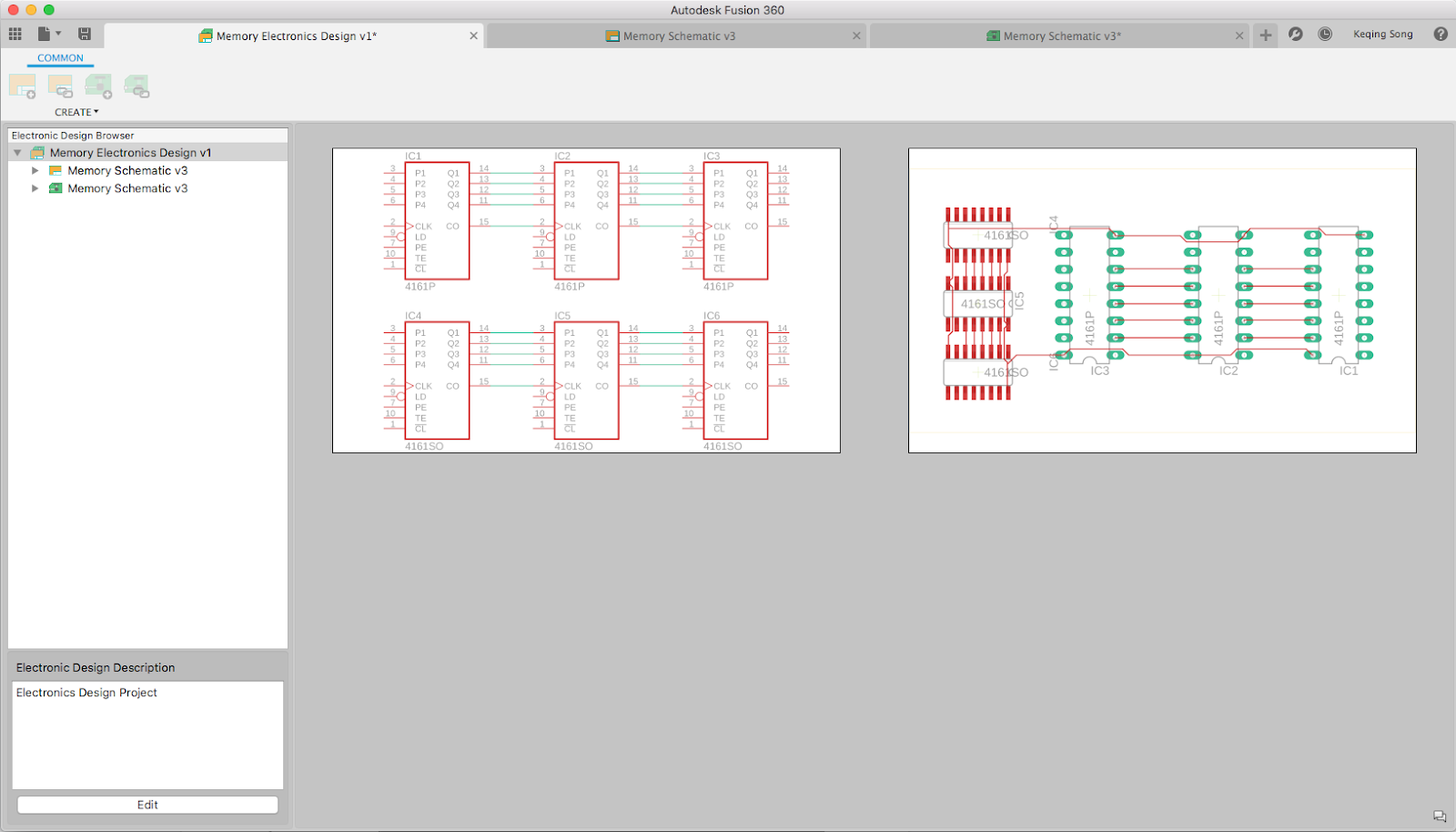This screenshot has width=1456, height=832.
Task: Close the Memory Electronics Design v1* tab
Action: [x=473, y=36]
